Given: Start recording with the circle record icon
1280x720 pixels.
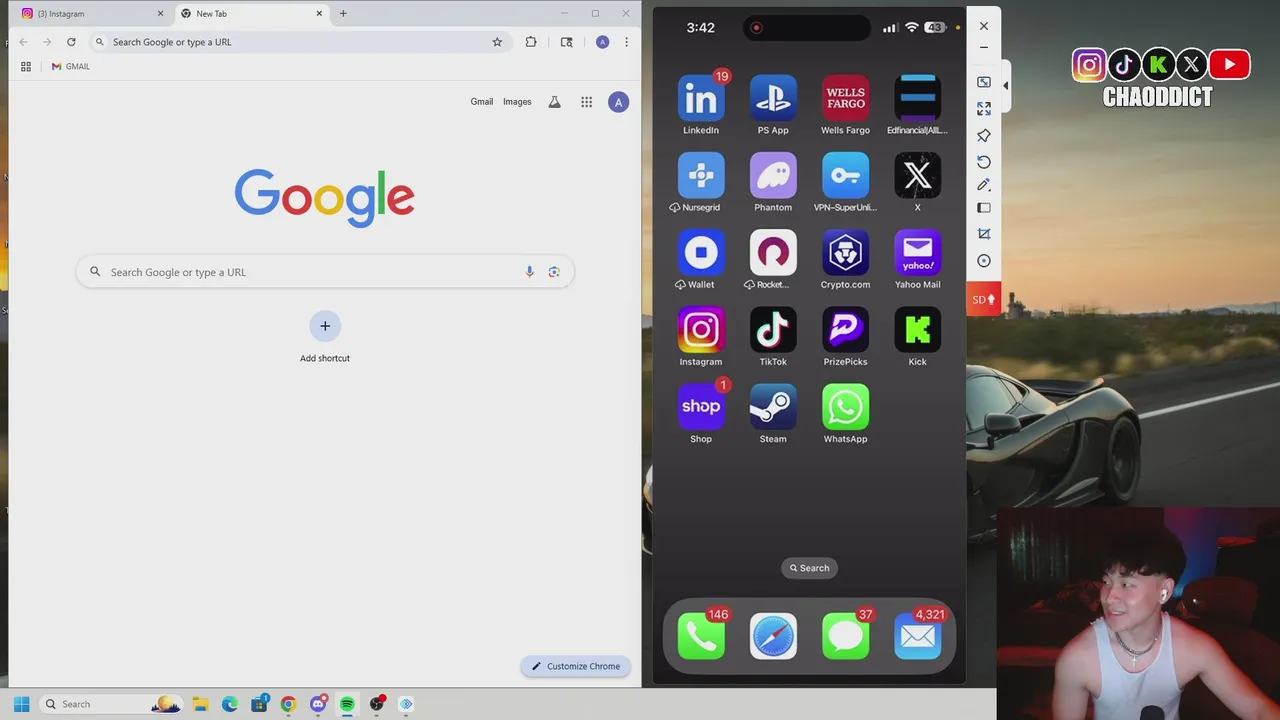Looking at the screenshot, I should pyautogui.click(x=984, y=261).
